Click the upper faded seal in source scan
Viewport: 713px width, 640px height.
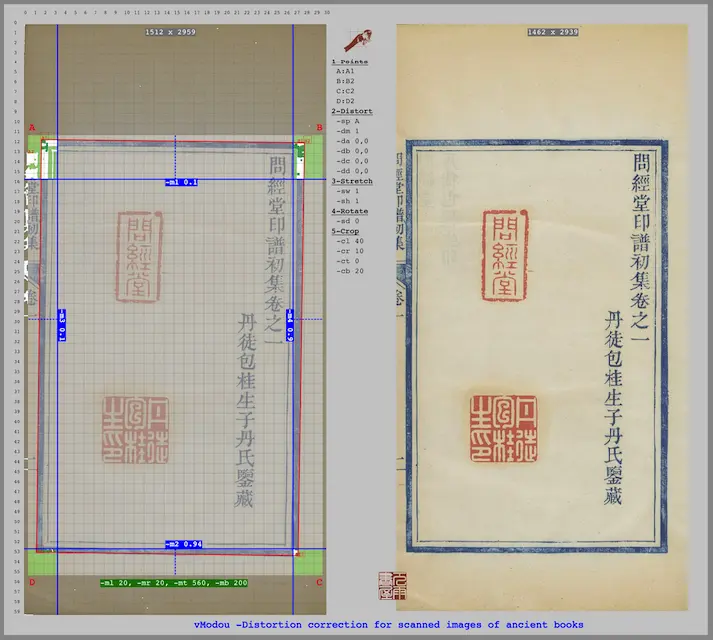139,257
